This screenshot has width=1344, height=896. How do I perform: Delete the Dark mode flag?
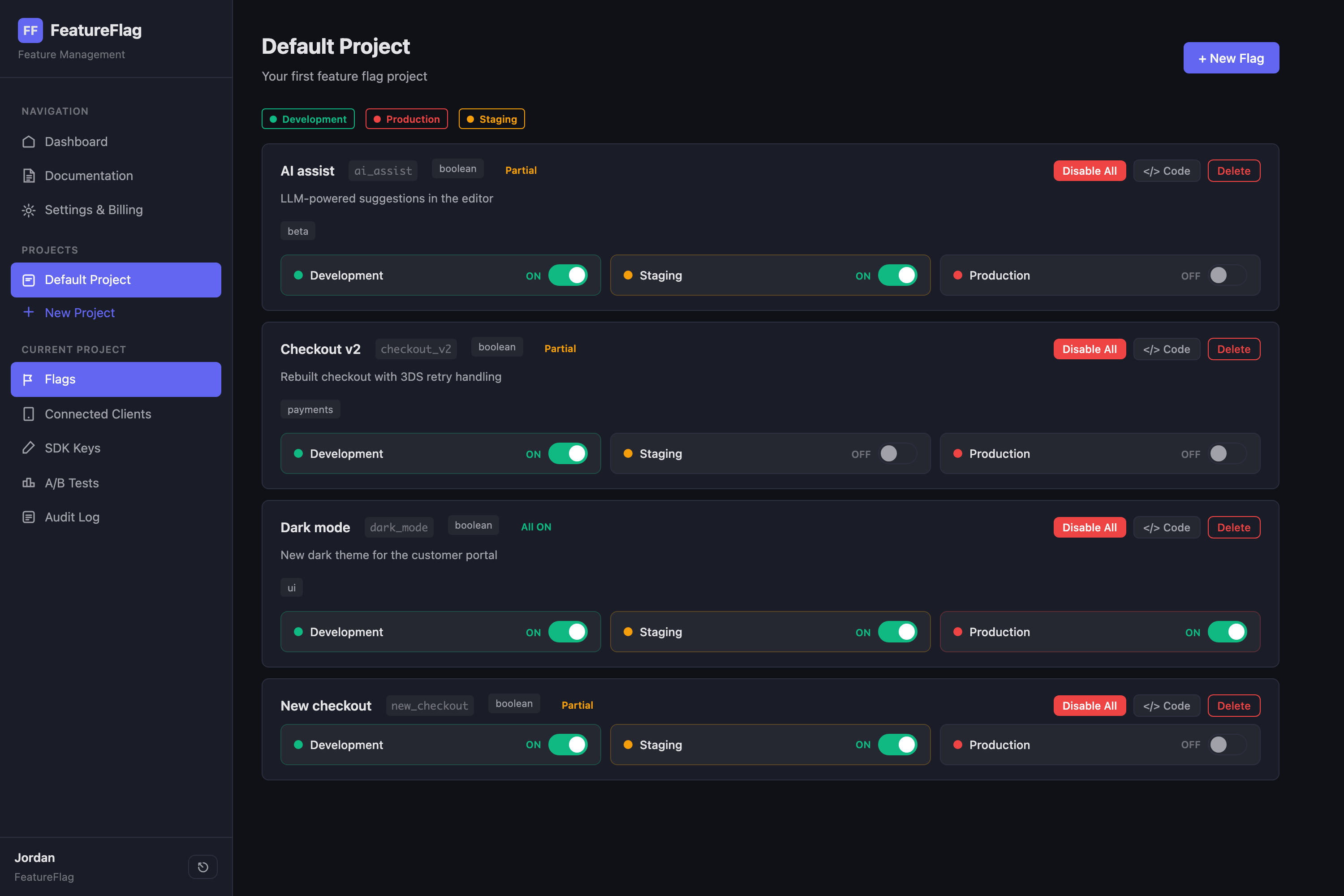coord(1234,527)
